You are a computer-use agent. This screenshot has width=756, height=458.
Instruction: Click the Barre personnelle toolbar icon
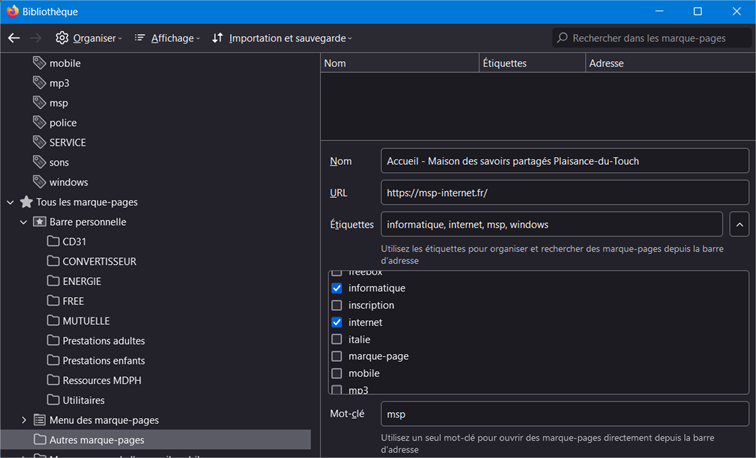click(x=40, y=222)
